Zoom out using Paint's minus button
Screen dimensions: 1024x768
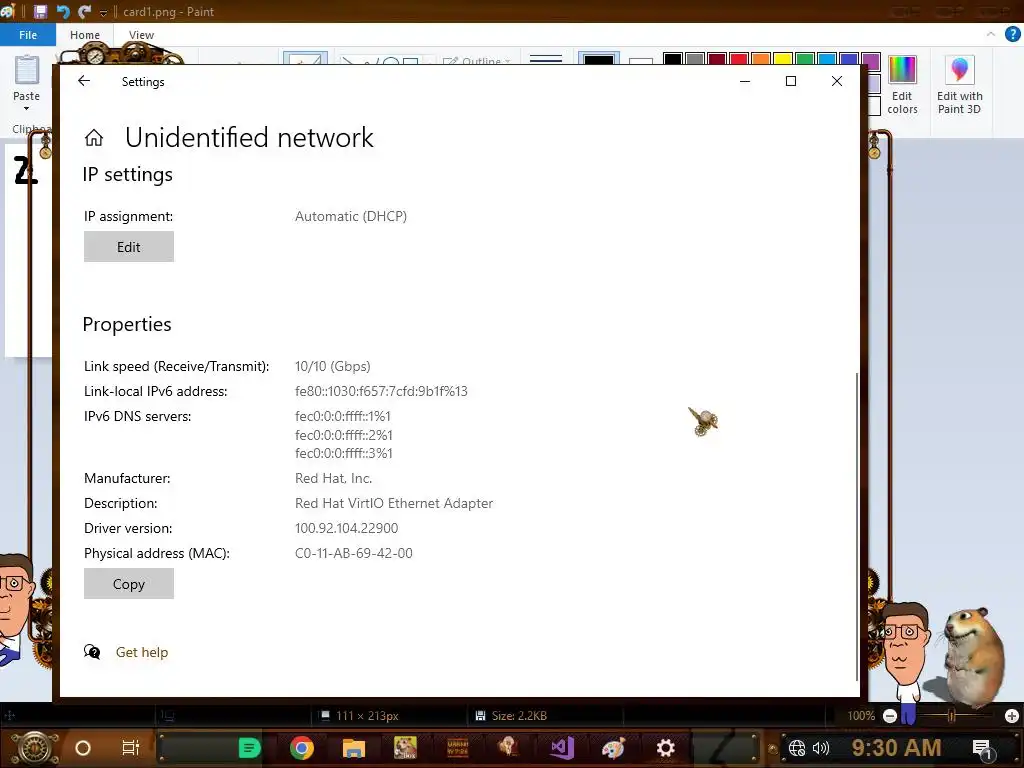[x=889, y=716]
